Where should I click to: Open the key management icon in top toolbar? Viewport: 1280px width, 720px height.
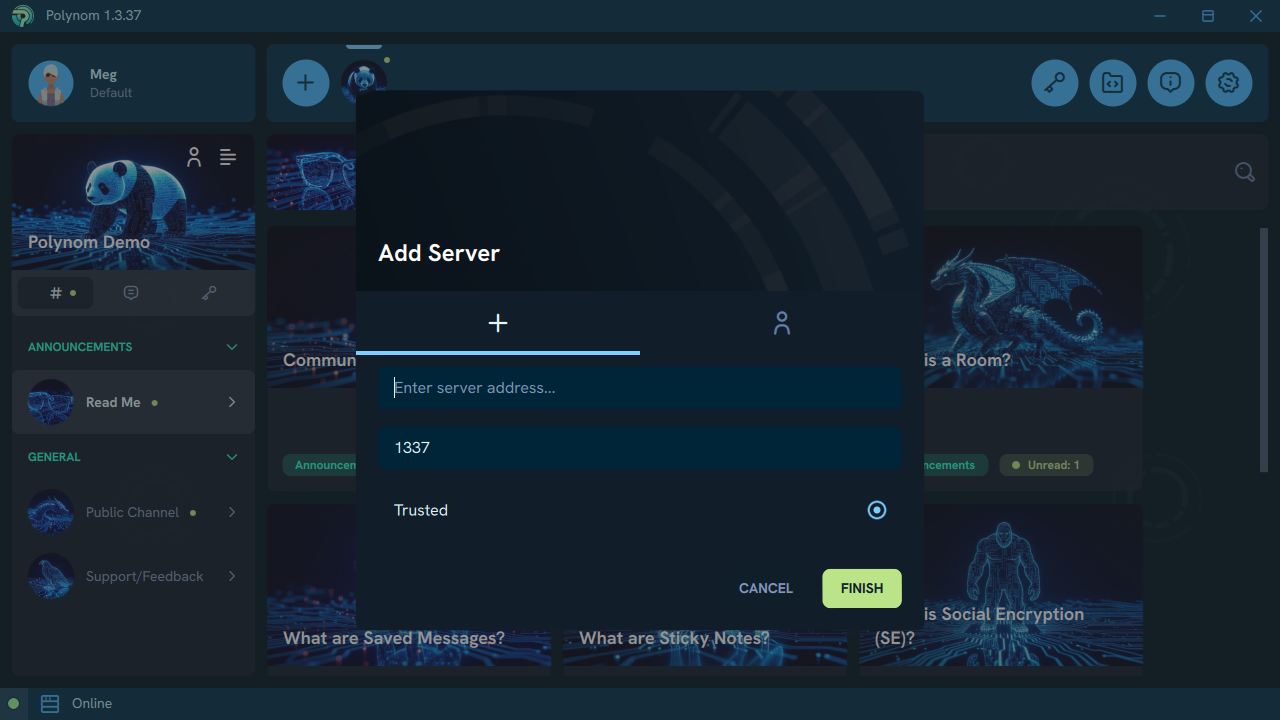[x=1054, y=82]
